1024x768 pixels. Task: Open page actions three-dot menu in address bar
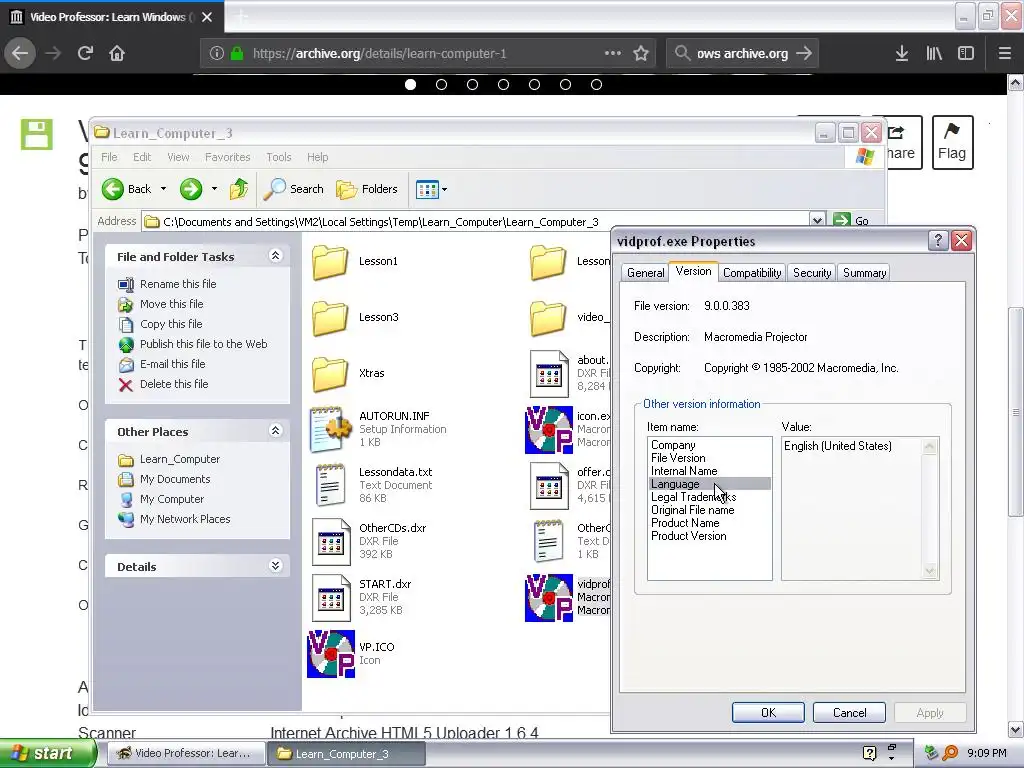click(613, 53)
